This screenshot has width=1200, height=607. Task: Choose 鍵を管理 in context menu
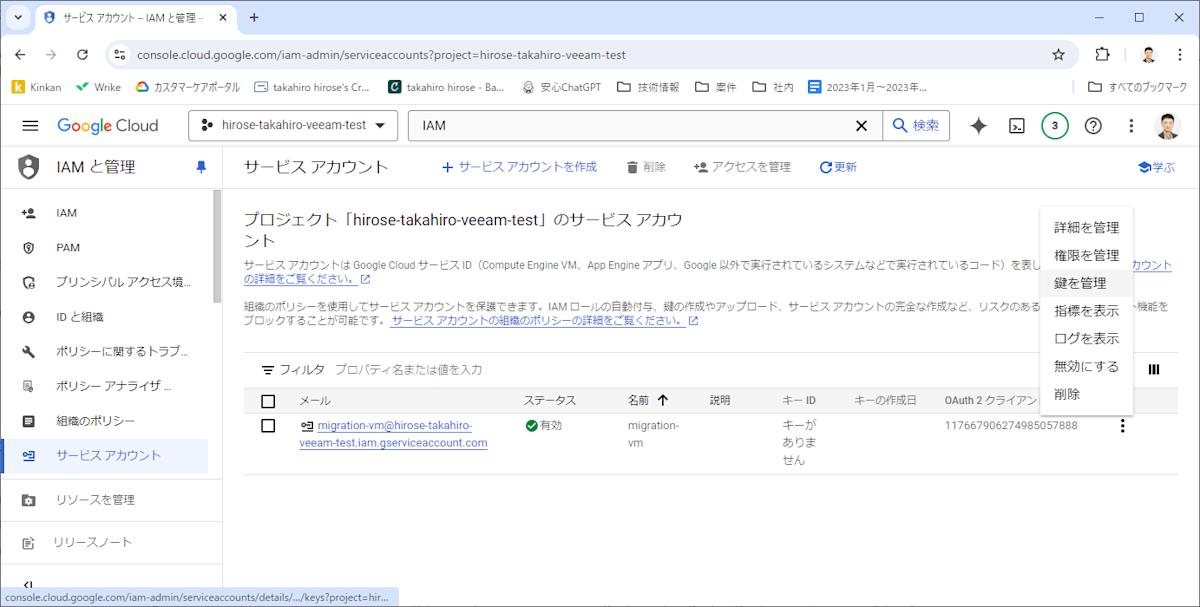(1086, 283)
